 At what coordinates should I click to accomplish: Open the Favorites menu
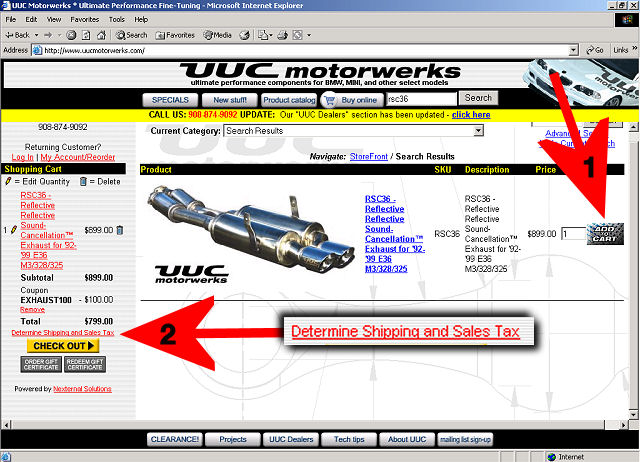tap(84, 19)
